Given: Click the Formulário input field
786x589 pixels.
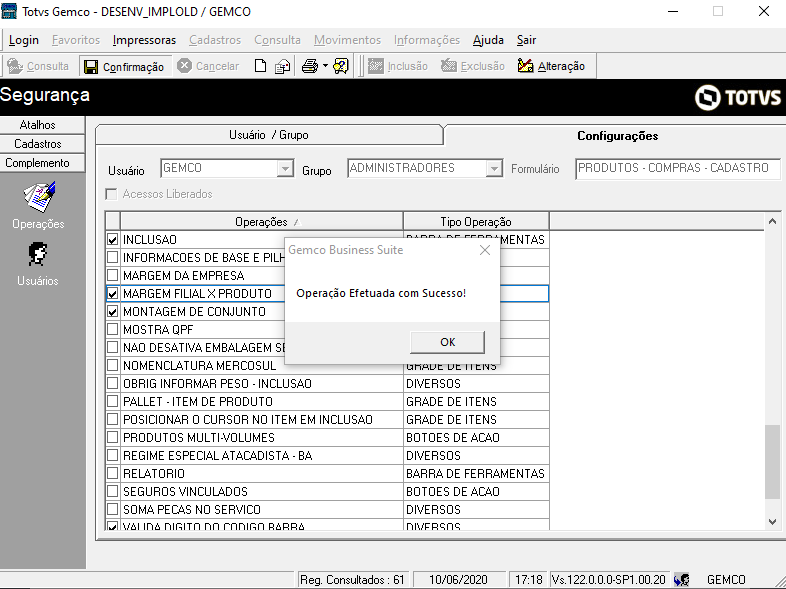Looking at the screenshot, I should 678,168.
